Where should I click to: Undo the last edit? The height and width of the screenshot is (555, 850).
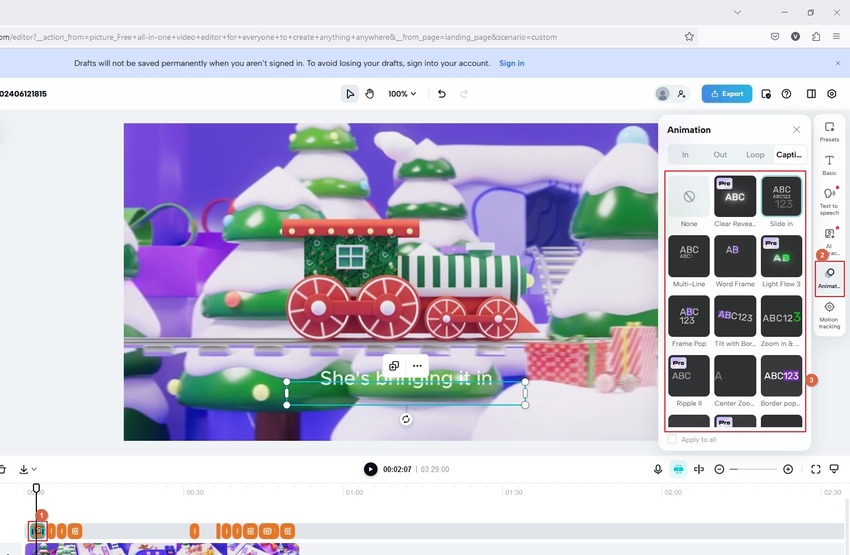coord(442,94)
